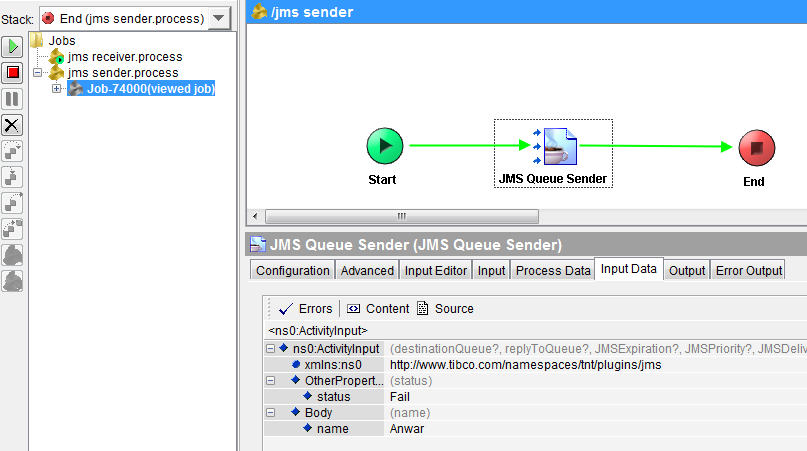The width and height of the screenshot is (807, 451).
Task: Switch to the Input tab
Action: point(492,270)
